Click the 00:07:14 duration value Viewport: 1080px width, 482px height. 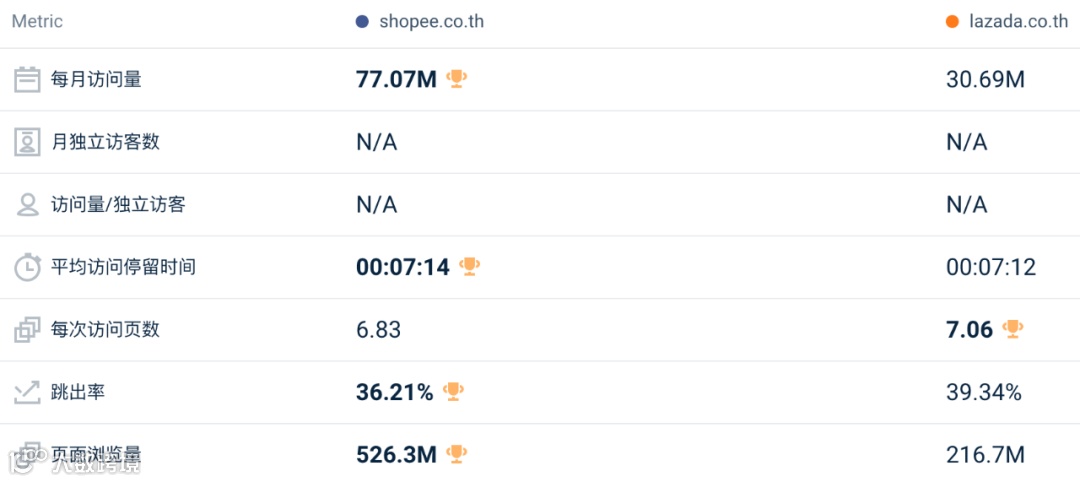click(403, 267)
